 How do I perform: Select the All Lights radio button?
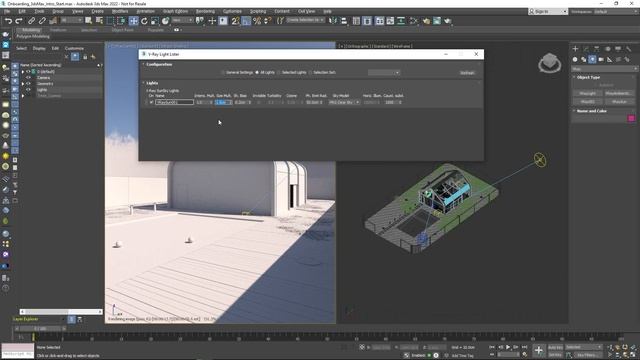257,73
